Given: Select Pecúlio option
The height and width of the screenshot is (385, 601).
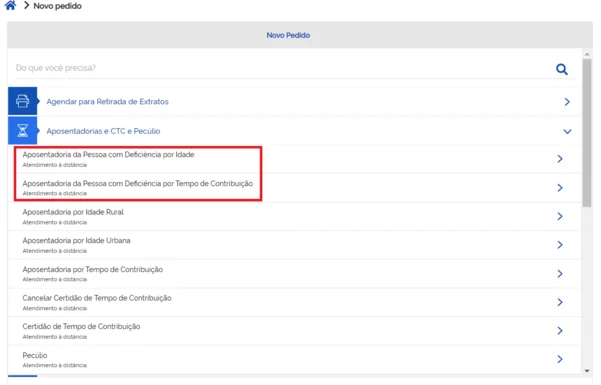Looking at the screenshot, I should tap(294, 360).
